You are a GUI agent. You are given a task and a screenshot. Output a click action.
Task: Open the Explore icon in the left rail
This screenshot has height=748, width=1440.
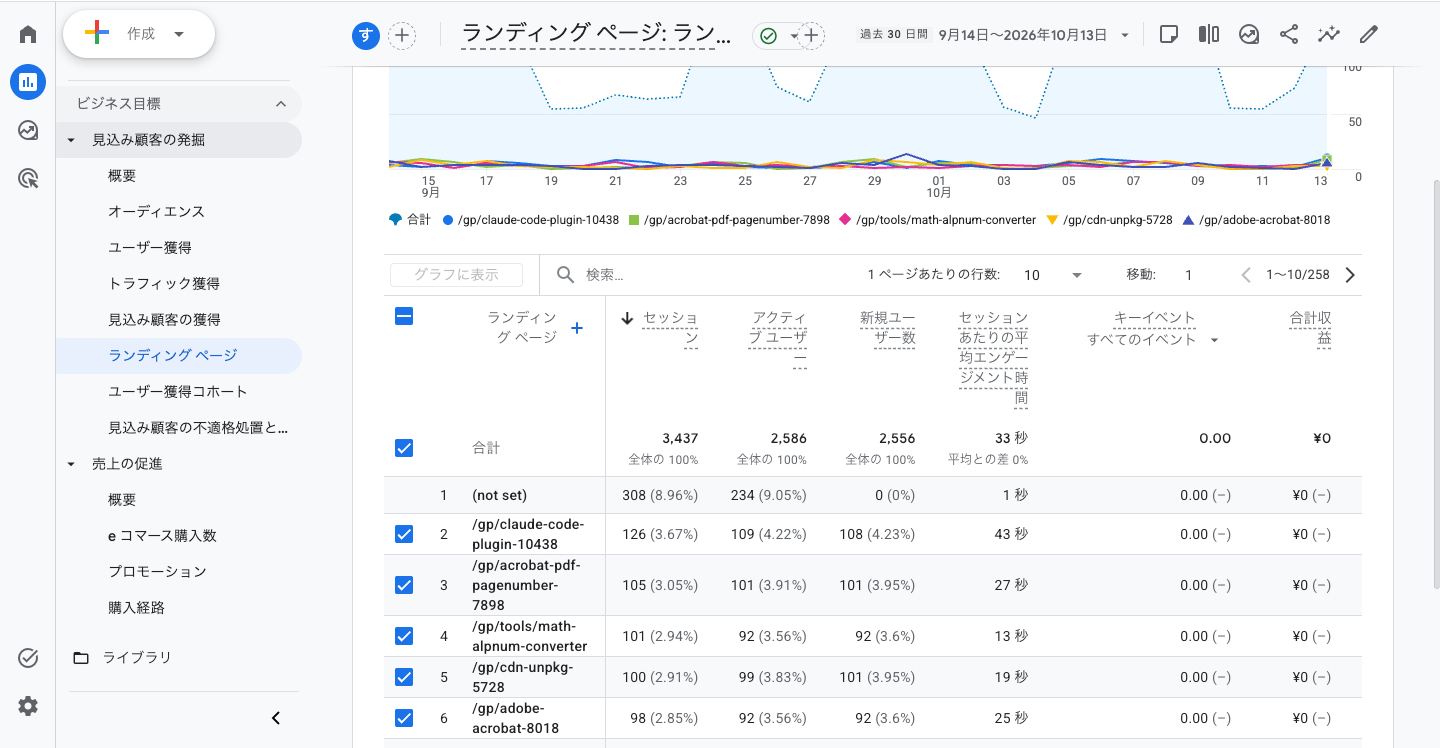(28, 131)
